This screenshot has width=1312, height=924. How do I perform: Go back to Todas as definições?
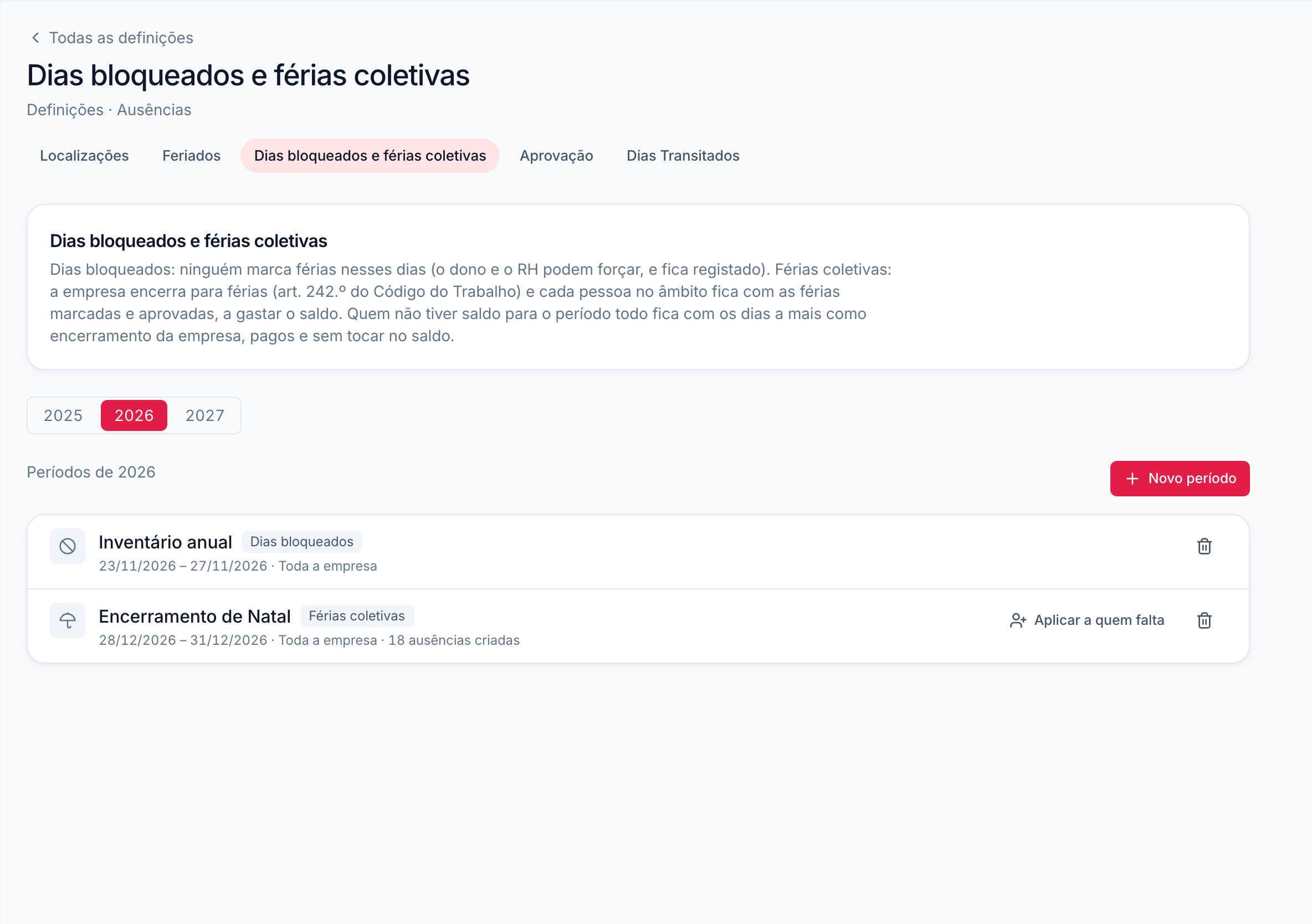[112, 38]
